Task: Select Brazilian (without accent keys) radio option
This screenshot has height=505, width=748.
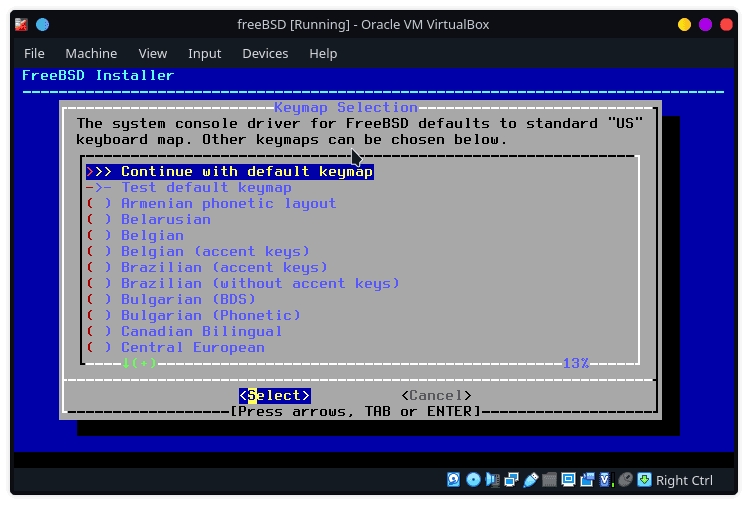Action: (x=243, y=283)
